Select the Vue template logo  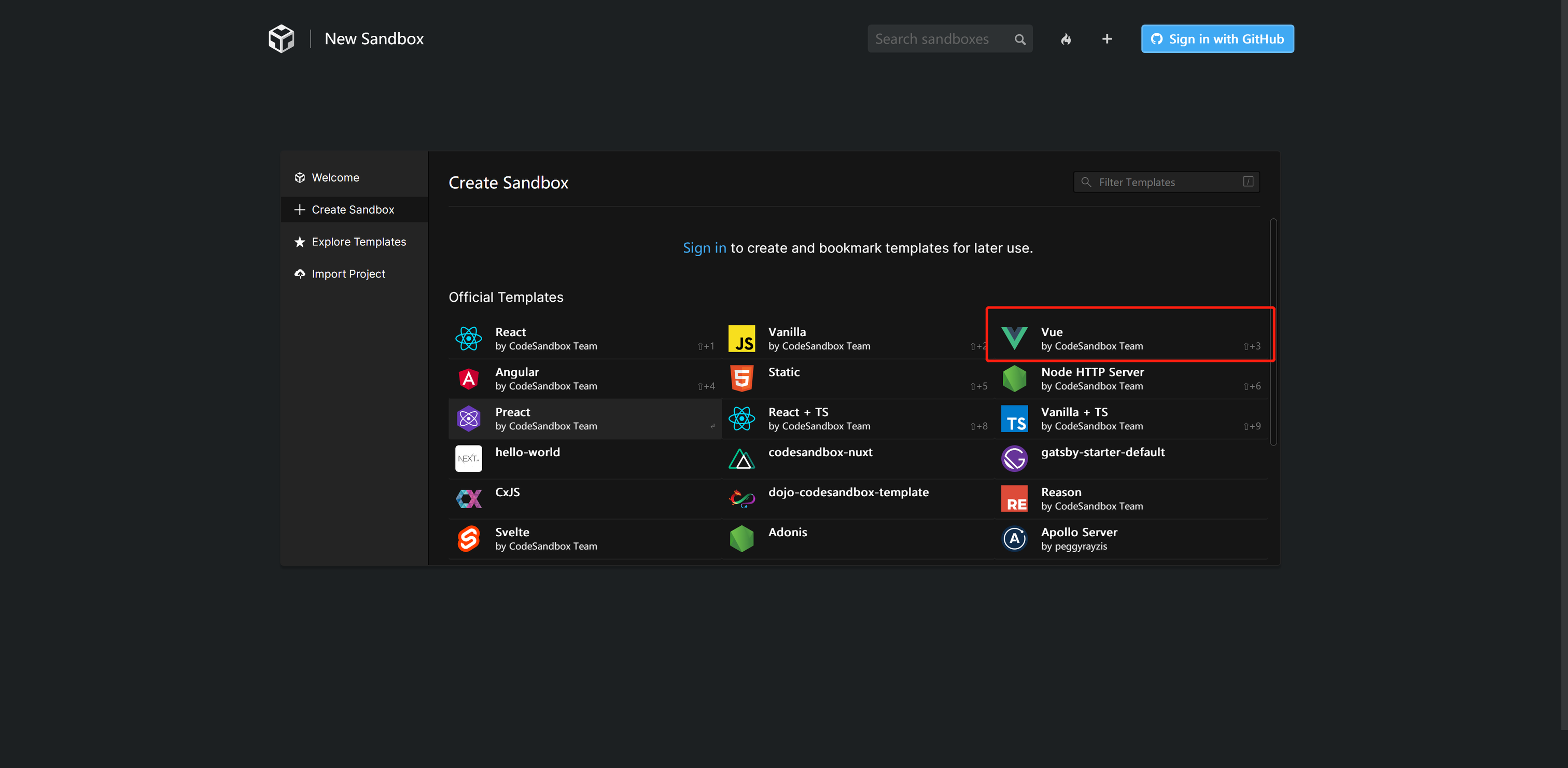point(1014,338)
